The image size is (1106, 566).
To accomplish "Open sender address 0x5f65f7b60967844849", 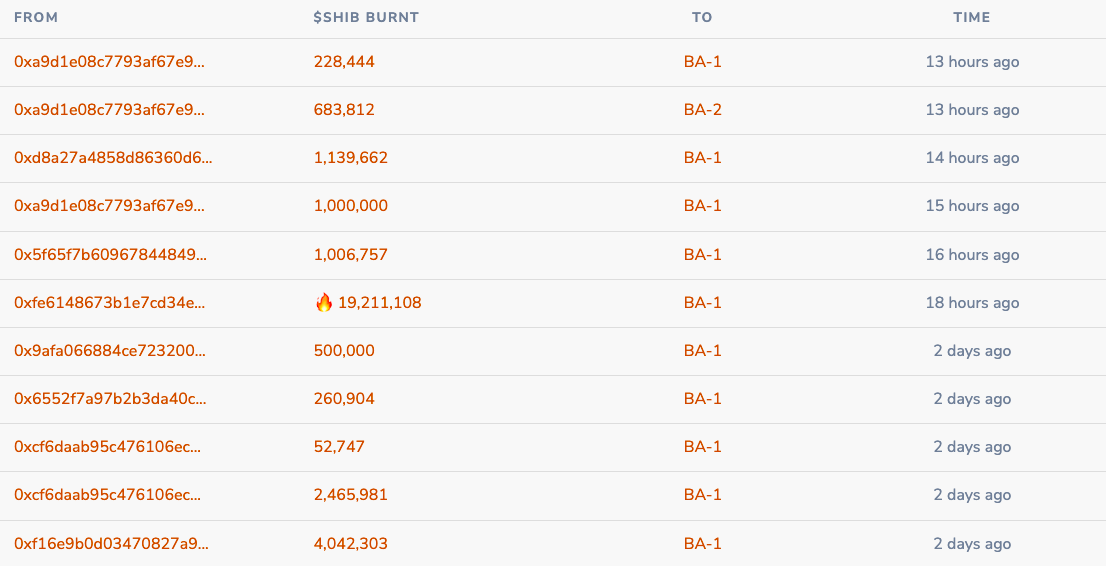I will [x=111, y=255].
